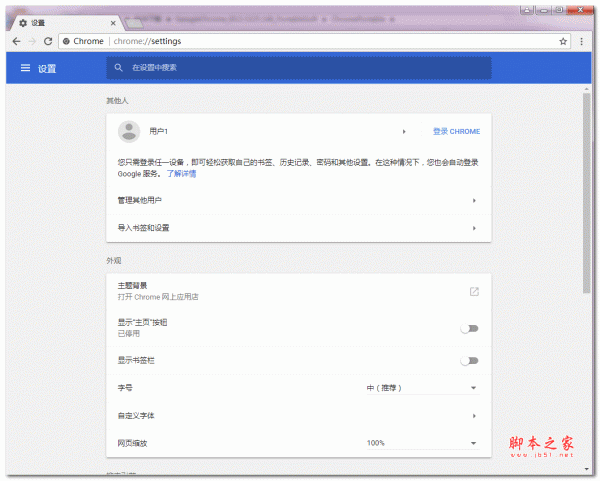
Task: Expand the 自定义字体 row
Action: point(474,415)
